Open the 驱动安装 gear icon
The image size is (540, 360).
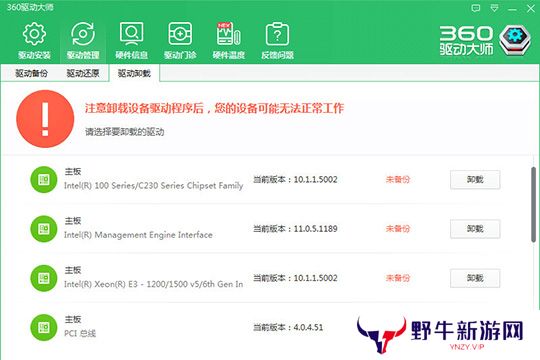click(34, 34)
